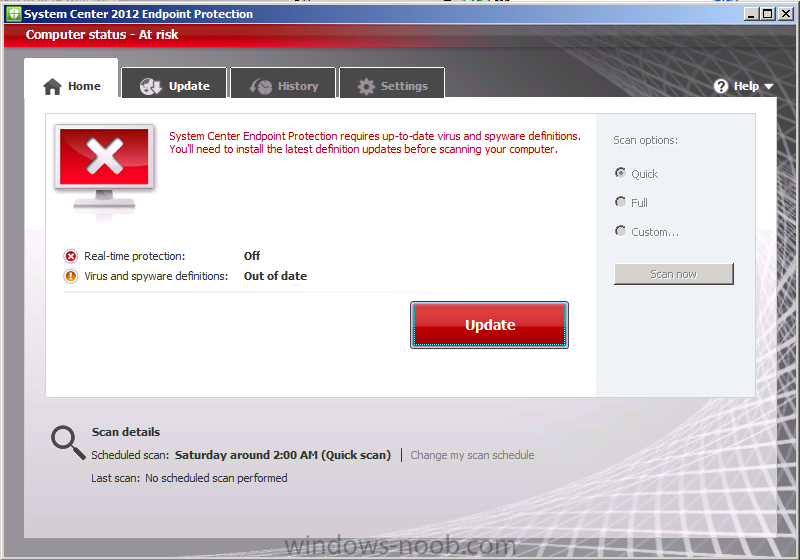
Task: Click the real-time protection 'Off' status
Action: tap(252, 256)
